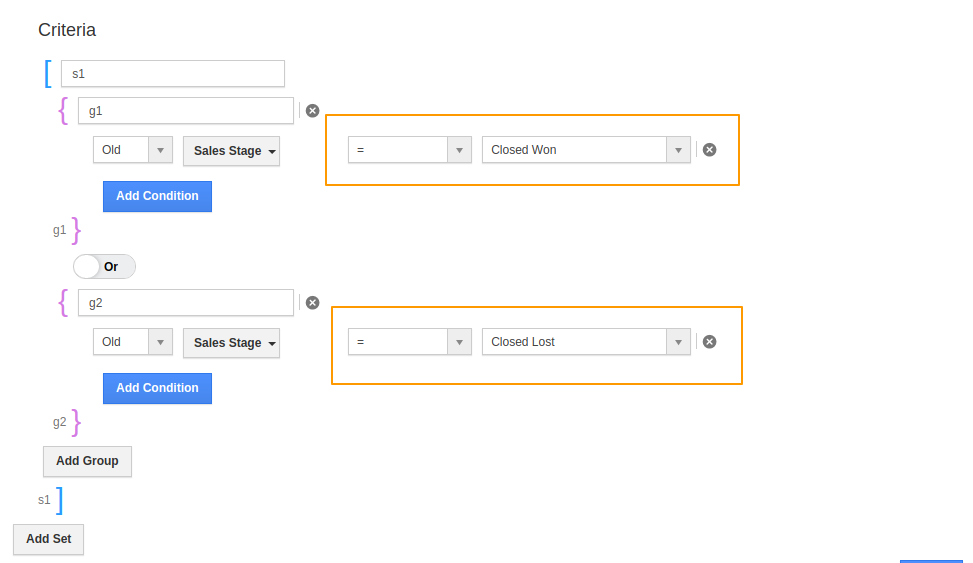The image size is (973, 563).
Task: Remove group g1 with its X icon
Action: click(x=313, y=110)
